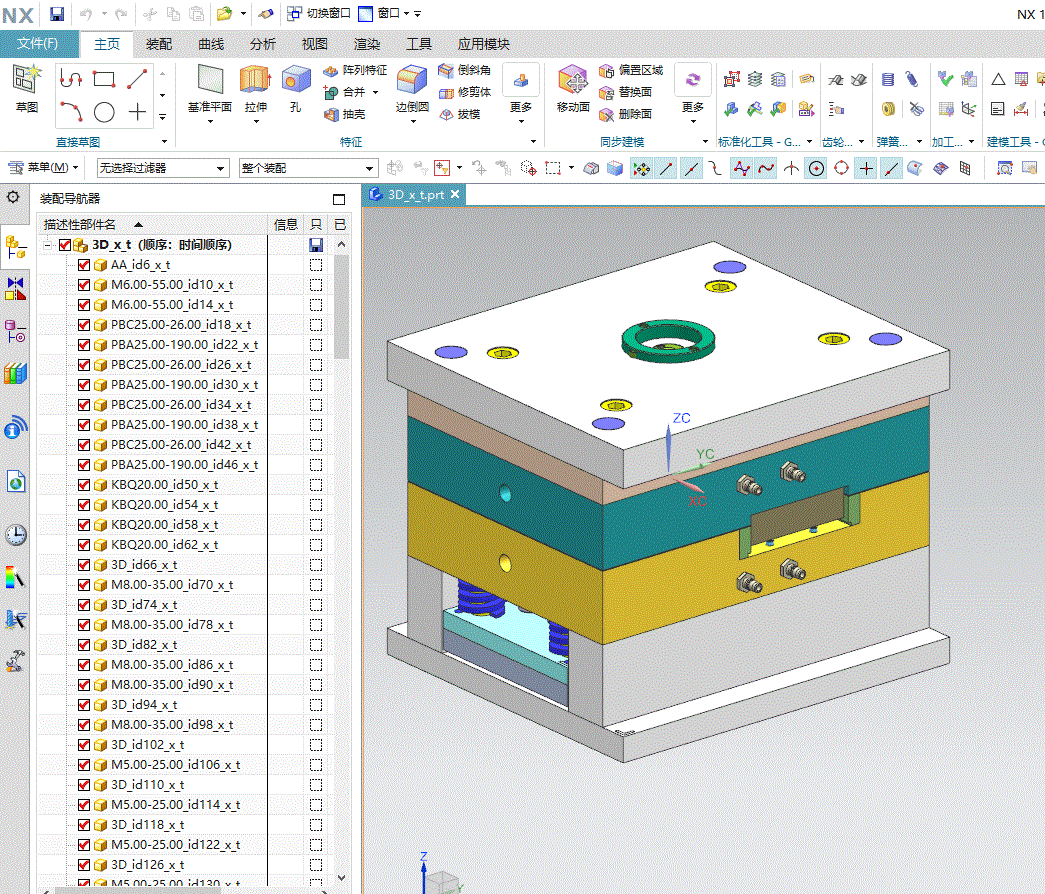This screenshot has height=894, width=1045.
Task: Click the Hole (孔) feature icon
Action: (x=296, y=79)
